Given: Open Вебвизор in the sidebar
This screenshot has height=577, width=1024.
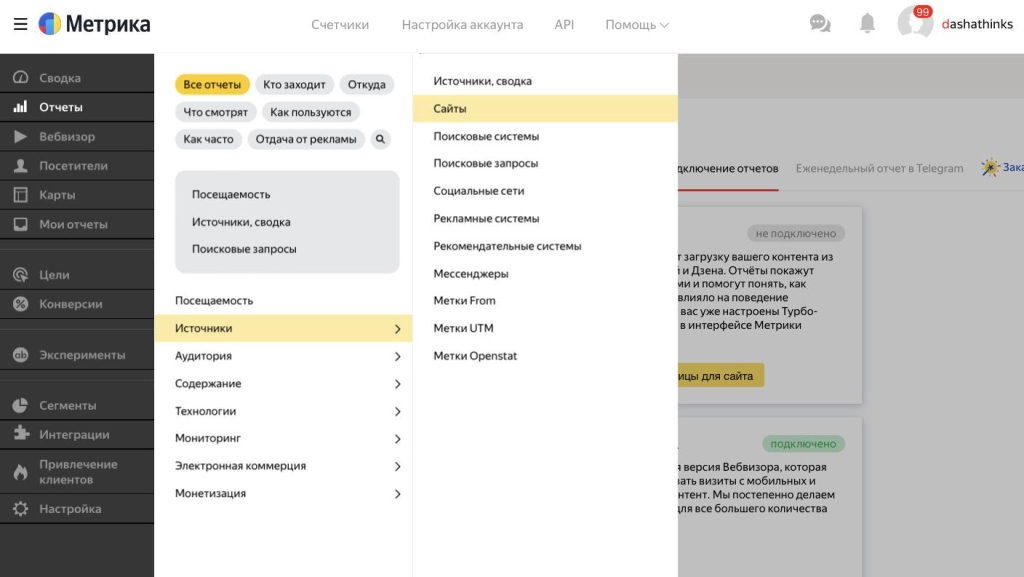Looking at the screenshot, I should point(67,136).
